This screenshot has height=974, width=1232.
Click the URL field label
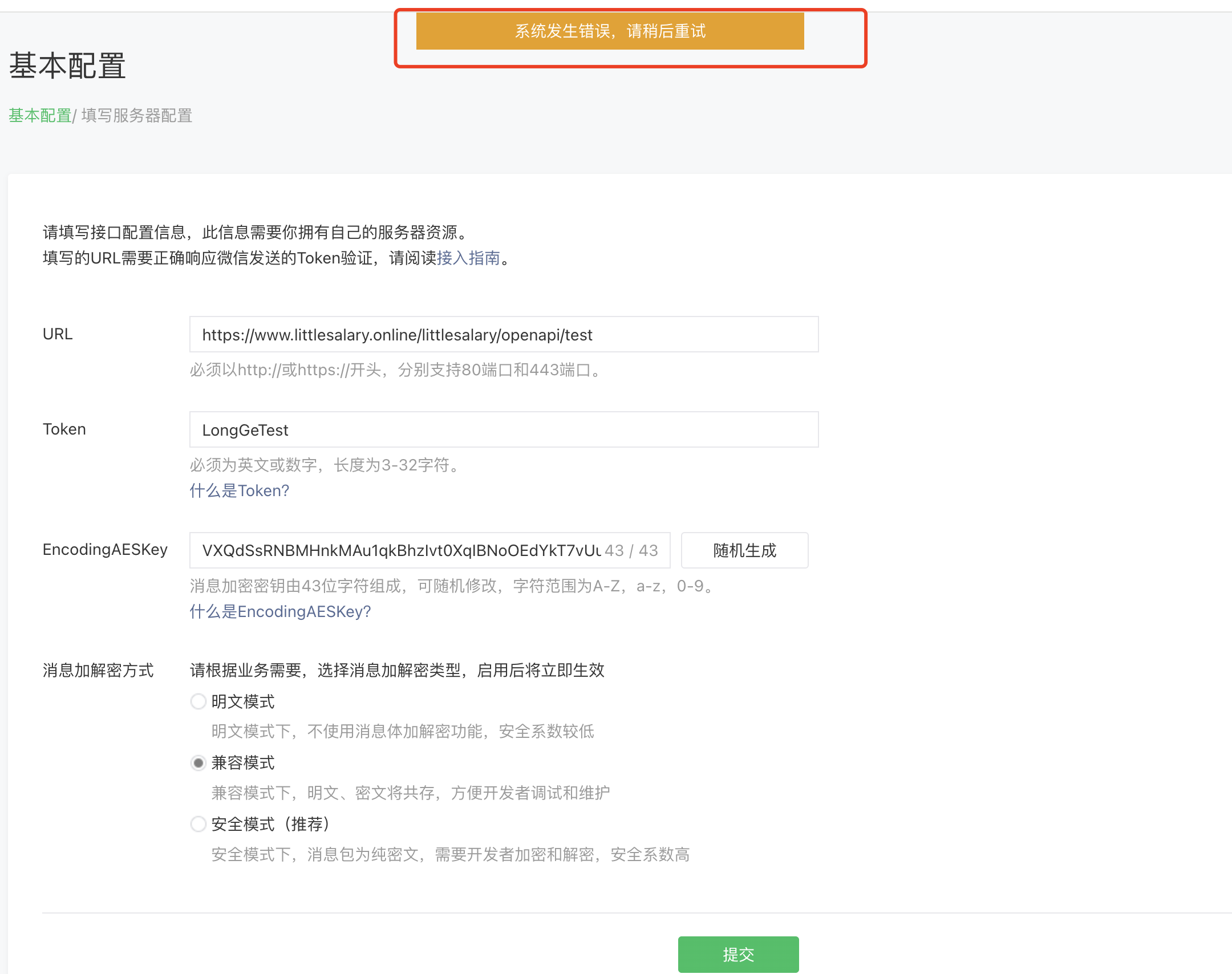pyautogui.click(x=58, y=334)
